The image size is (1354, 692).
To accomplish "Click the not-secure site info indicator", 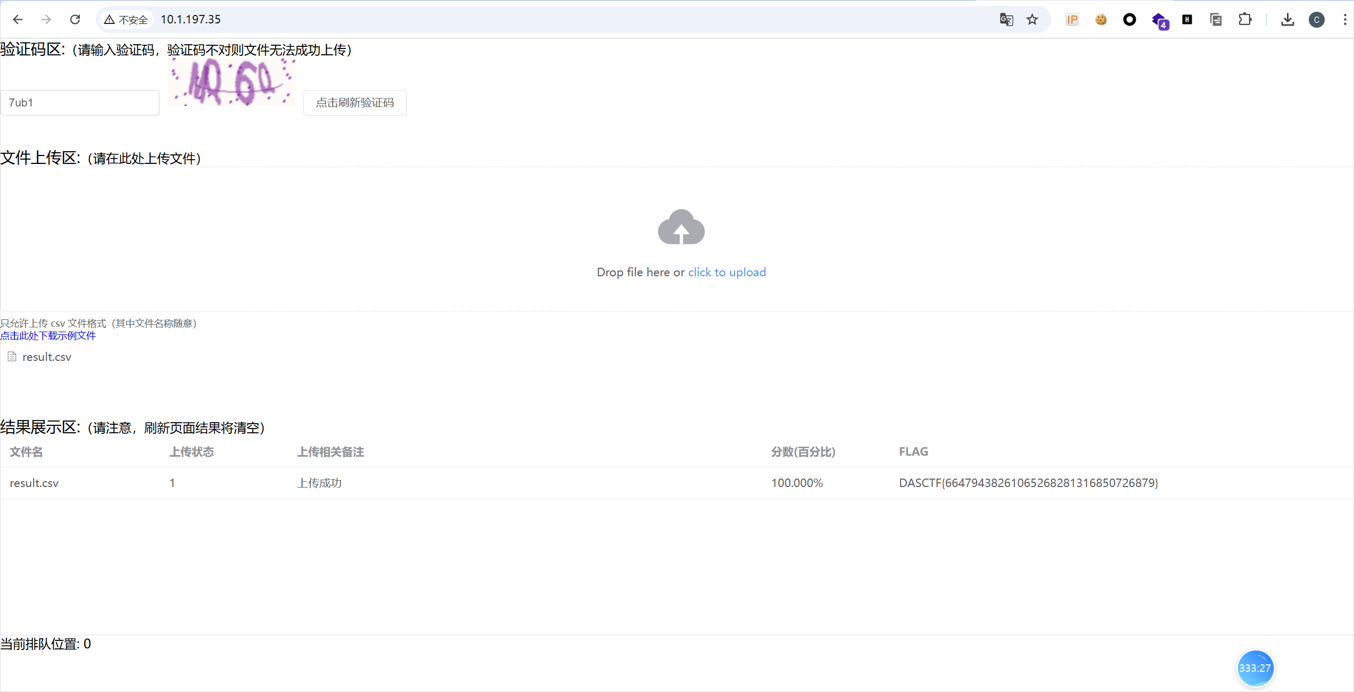I will point(126,20).
